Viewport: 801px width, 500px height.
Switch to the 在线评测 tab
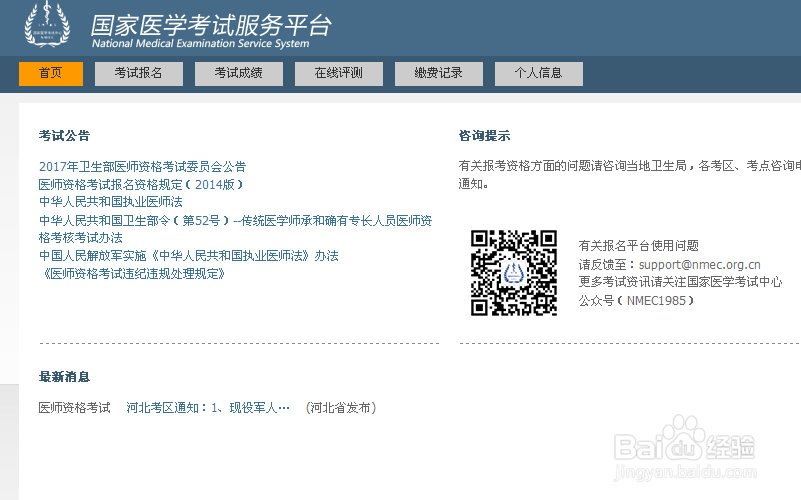coord(339,74)
